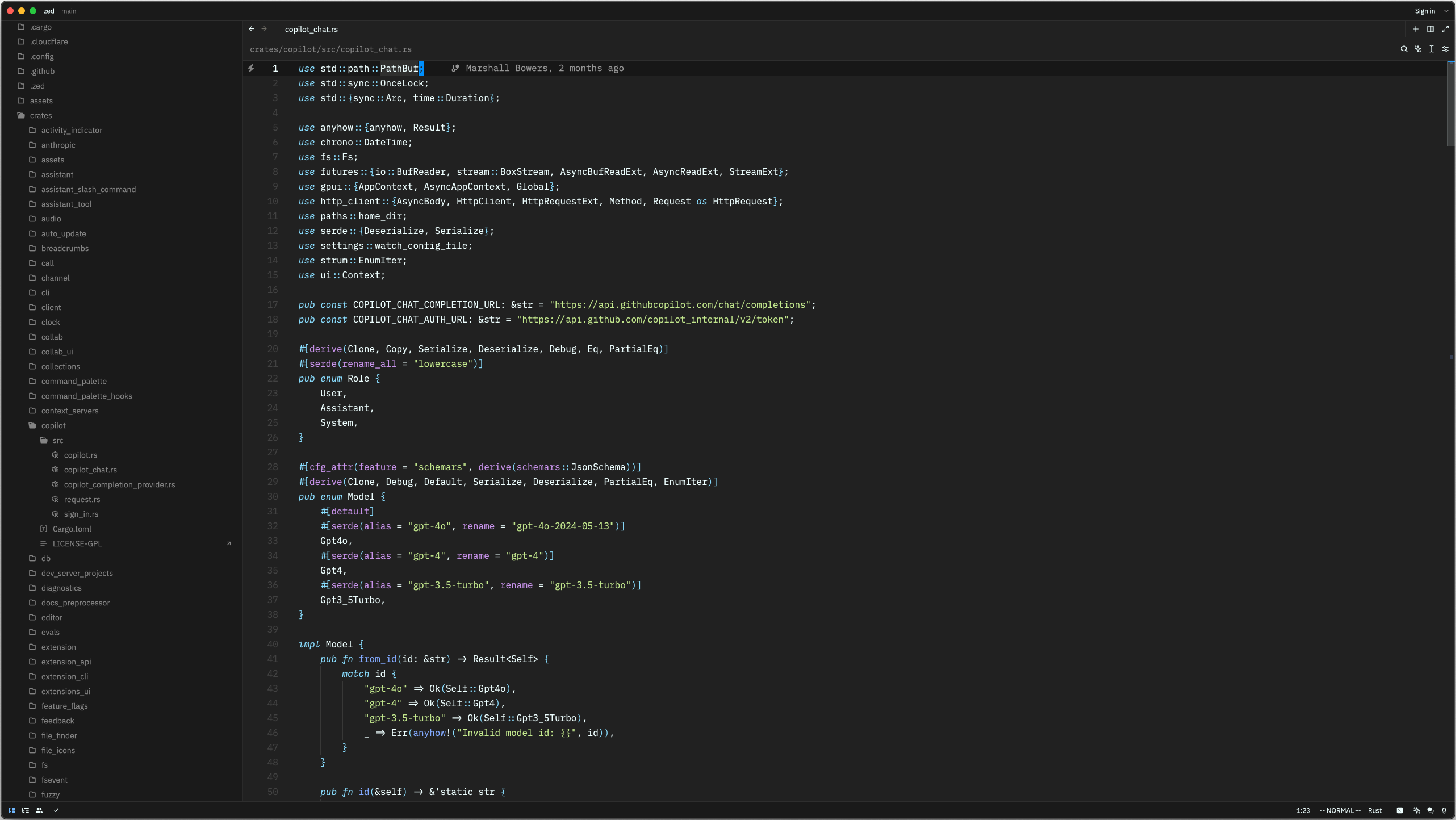Click the inline assist sparkle icon in toolbar
This screenshot has height=820, width=1456.
[1417, 49]
